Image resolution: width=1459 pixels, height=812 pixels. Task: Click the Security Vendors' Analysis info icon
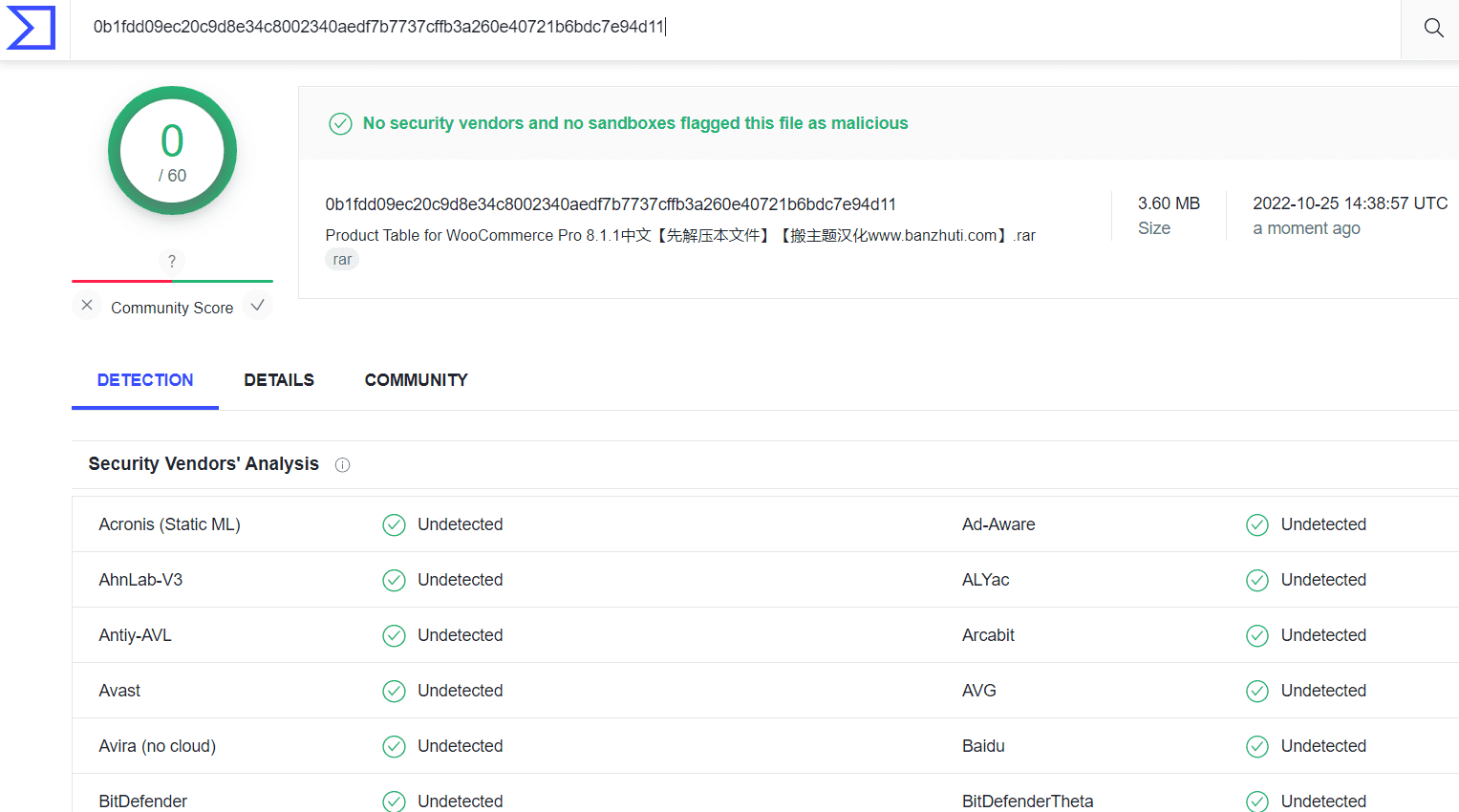tap(342, 465)
